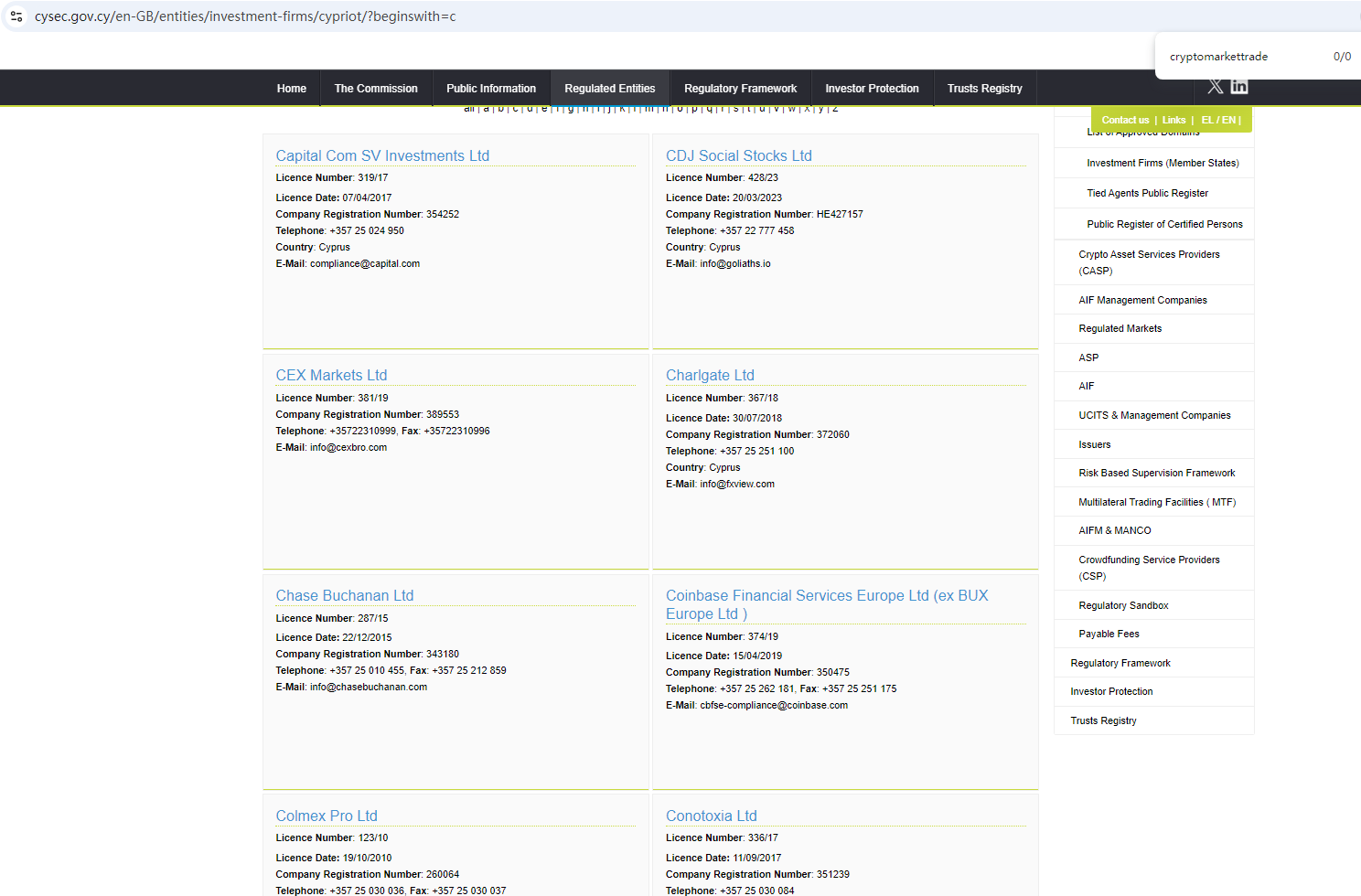Open the Public Information menu
Screen dimensions: 1361x896
click(491, 89)
